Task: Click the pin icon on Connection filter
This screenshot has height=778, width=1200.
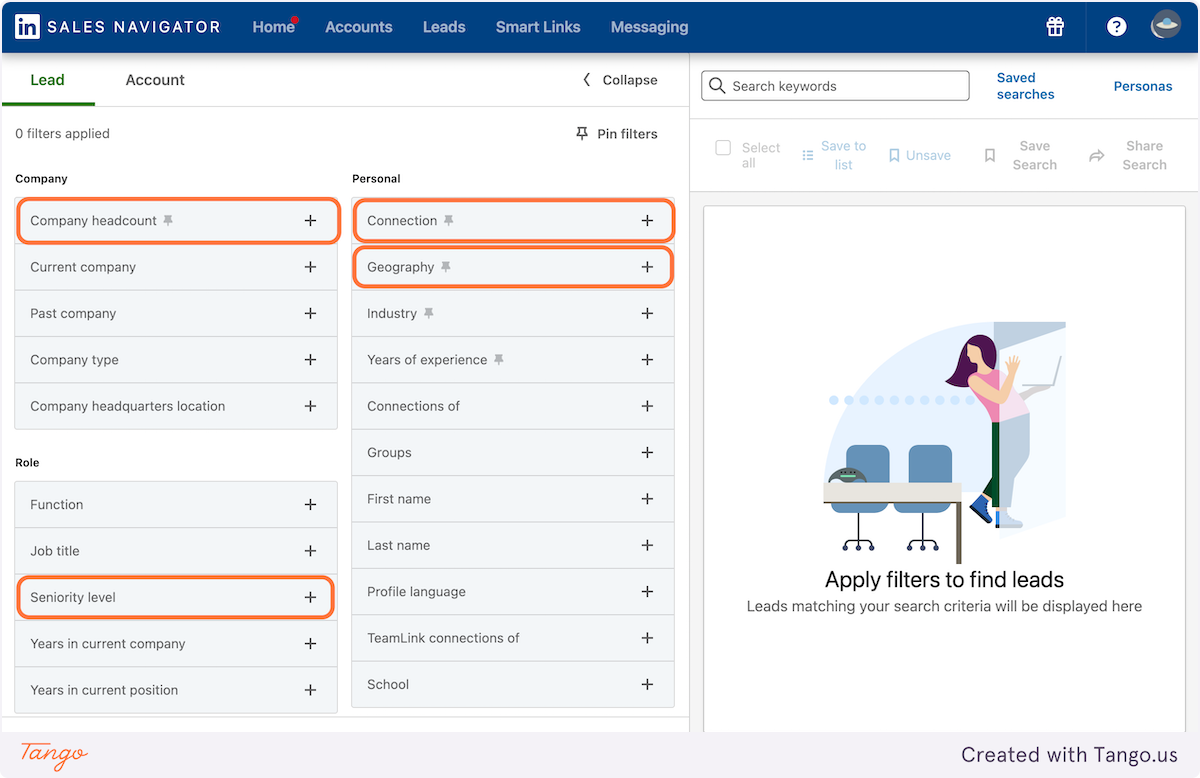Action: (x=448, y=220)
